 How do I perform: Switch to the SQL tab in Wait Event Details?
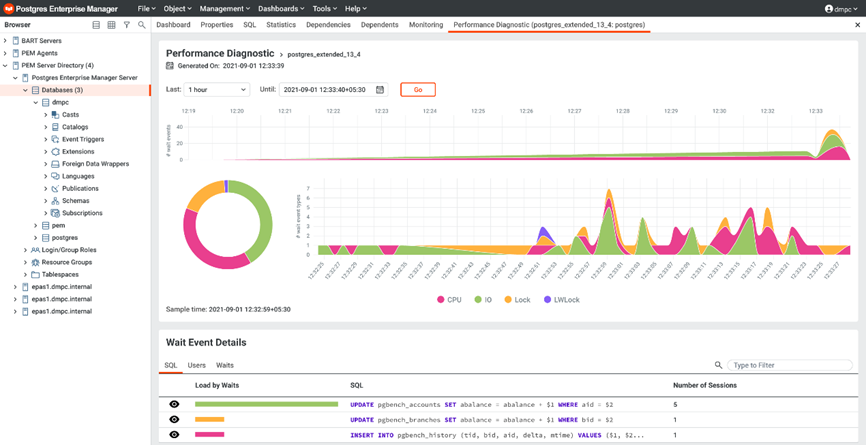pos(170,365)
